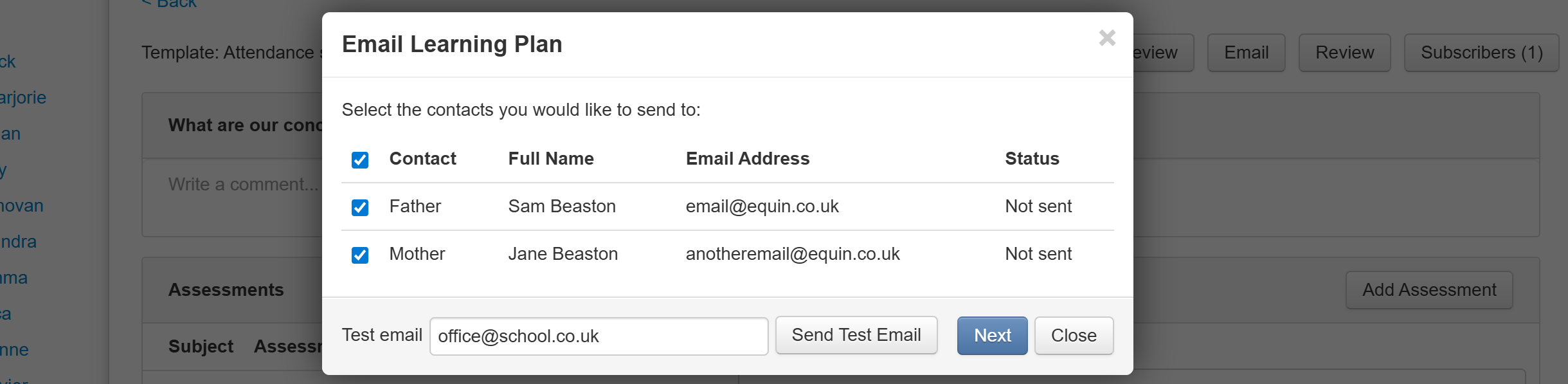
Task: Select the sidebar name ending in "arjorie"
Action: [x=23, y=98]
